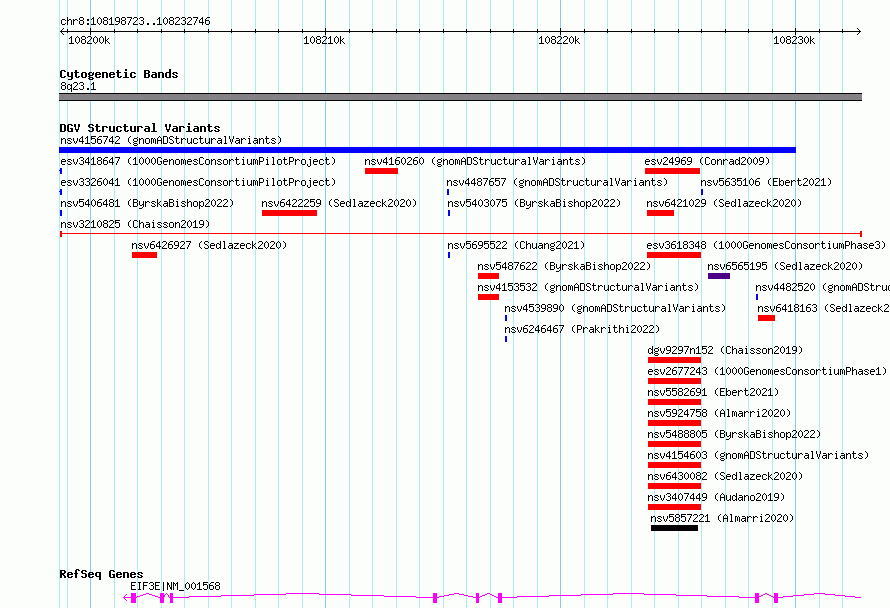Click nsv4487657 variant label
890x608 pixels.
point(557,182)
